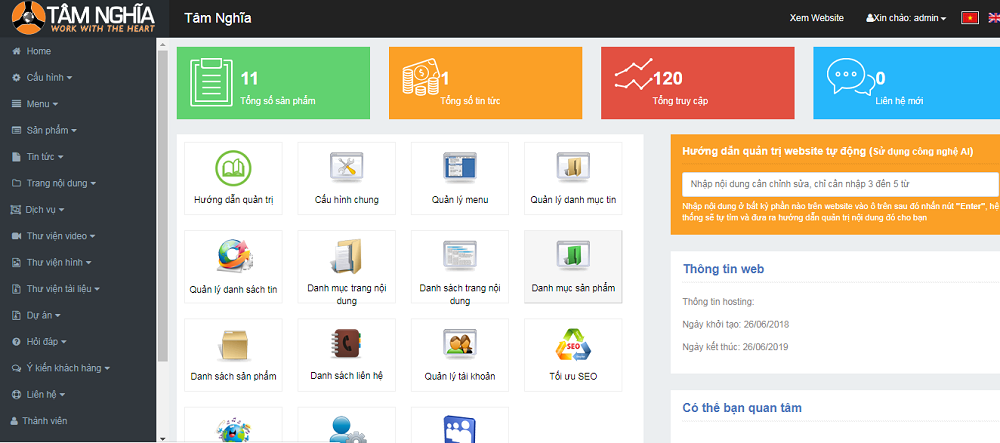Viewport: 1000px width, 443px height.
Task: Click the vertical scrollbar beside the sidebar
Action: tap(162, 204)
